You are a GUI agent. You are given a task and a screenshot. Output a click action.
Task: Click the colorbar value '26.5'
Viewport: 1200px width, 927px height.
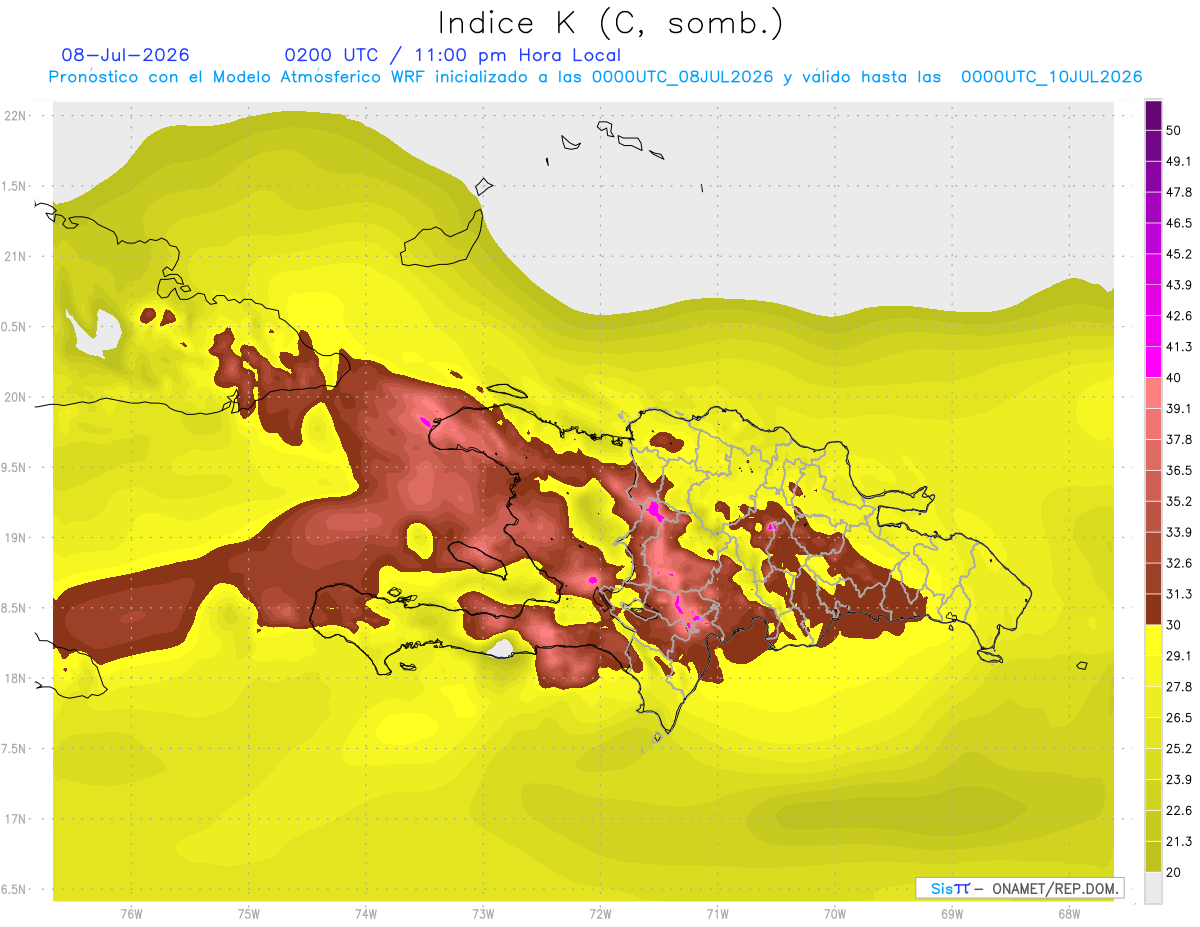(1179, 718)
